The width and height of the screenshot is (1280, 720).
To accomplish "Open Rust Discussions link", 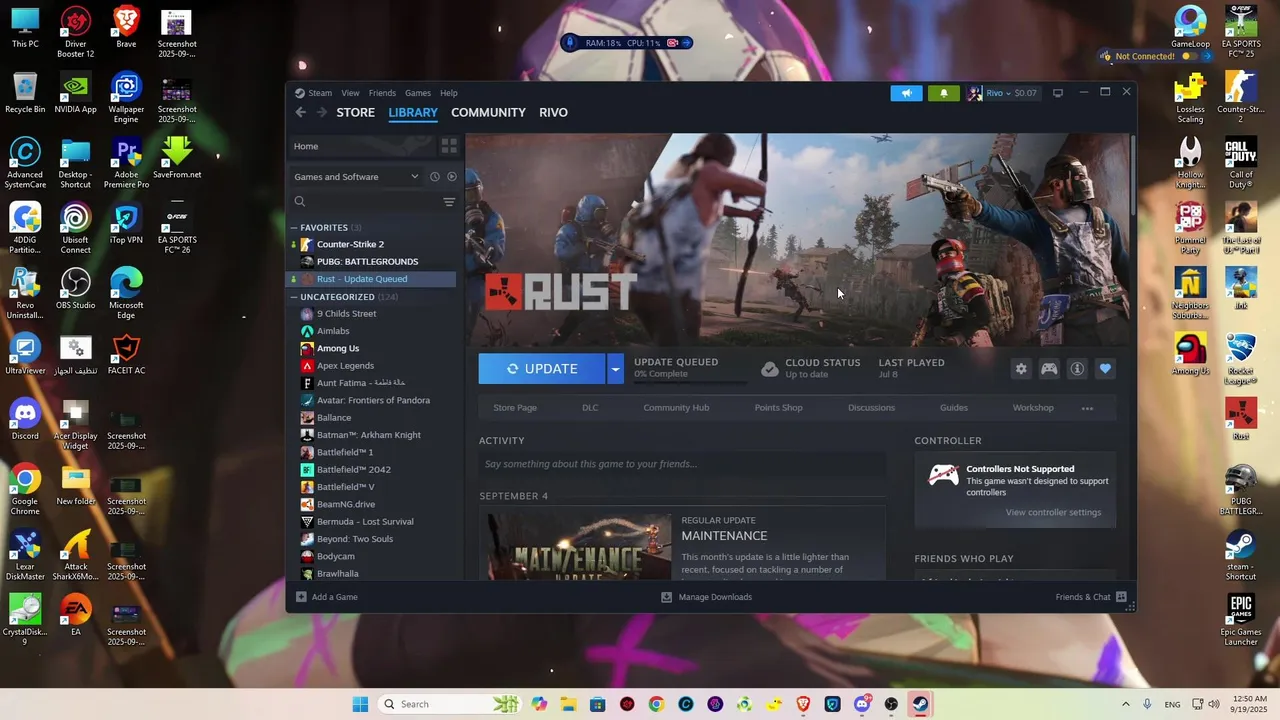I will click(x=871, y=408).
